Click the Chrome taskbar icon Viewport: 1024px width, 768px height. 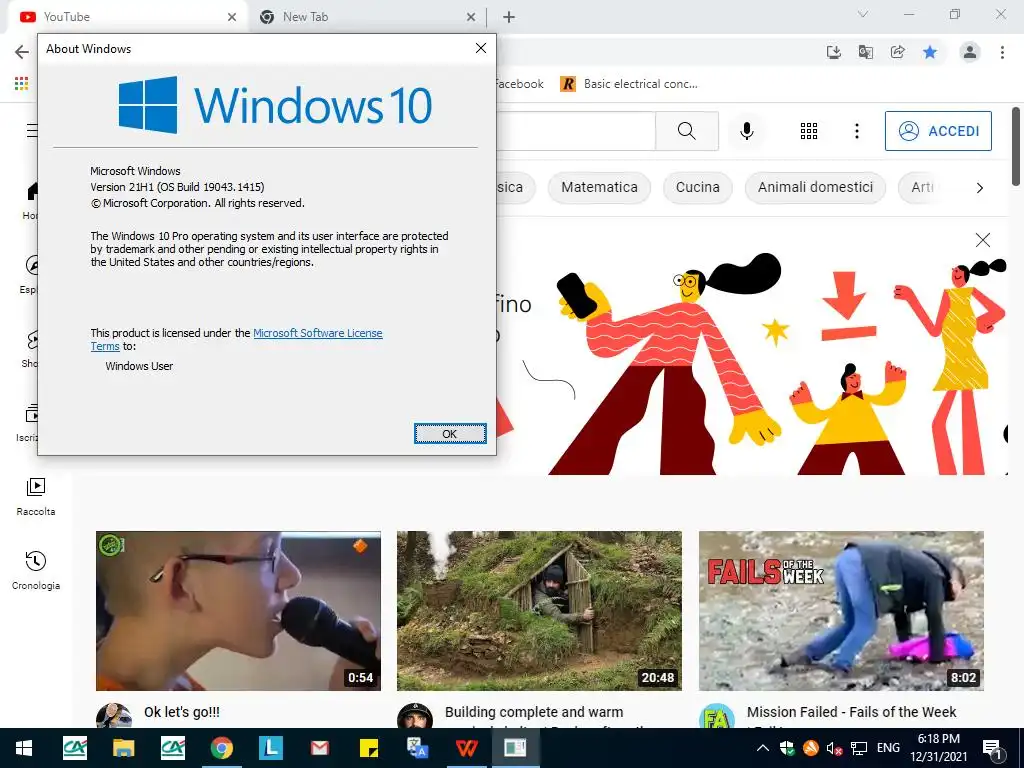pos(221,748)
